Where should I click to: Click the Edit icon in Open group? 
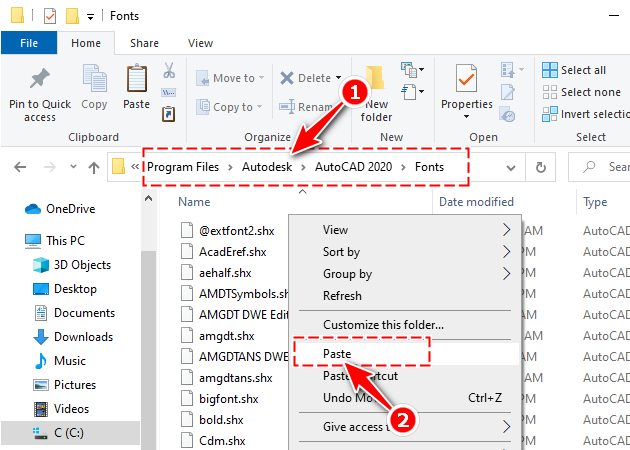508,92
